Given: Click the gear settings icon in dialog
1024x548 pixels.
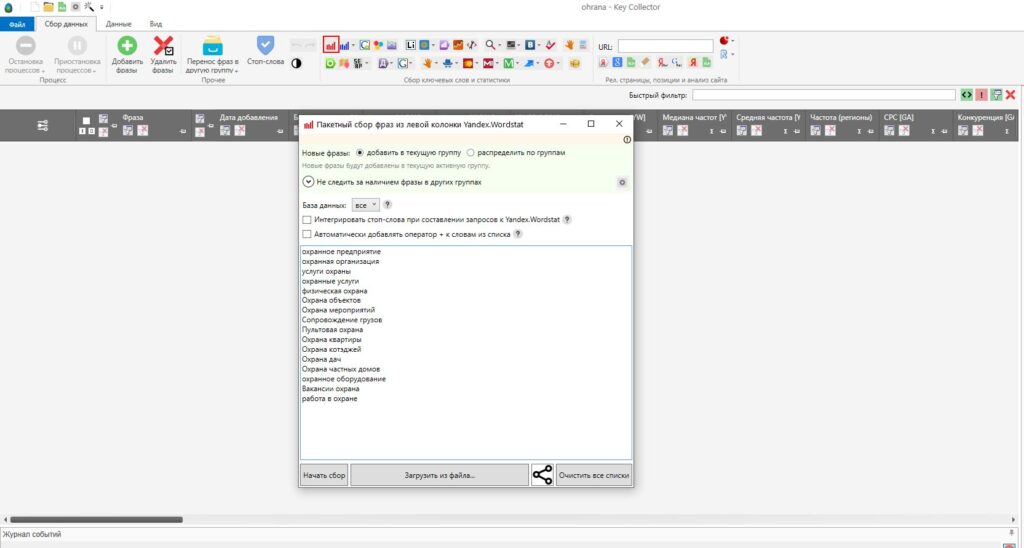Looking at the screenshot, I should point(621,183).
